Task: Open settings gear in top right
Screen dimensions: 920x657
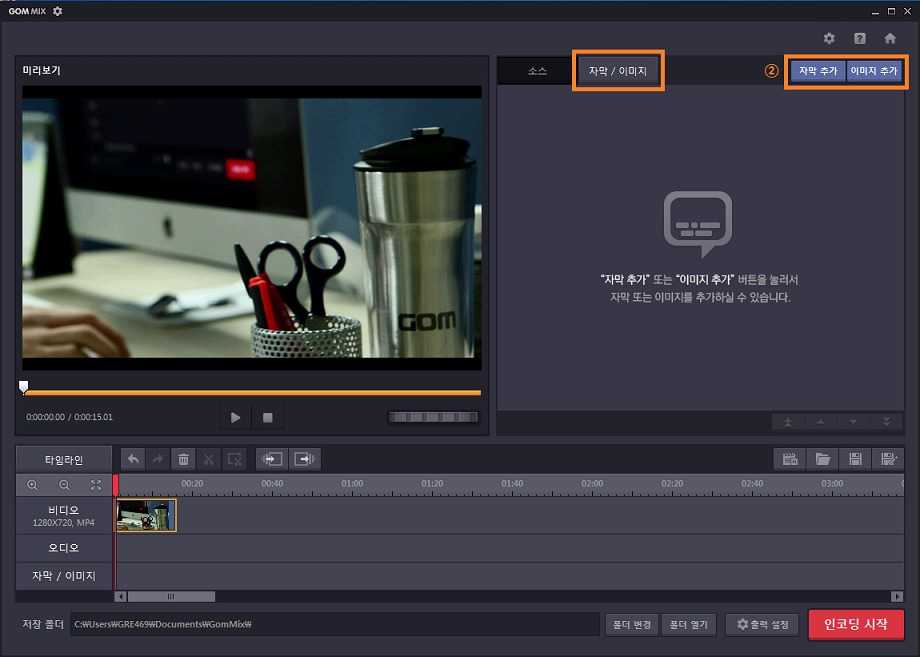Action: pos(828,38)
